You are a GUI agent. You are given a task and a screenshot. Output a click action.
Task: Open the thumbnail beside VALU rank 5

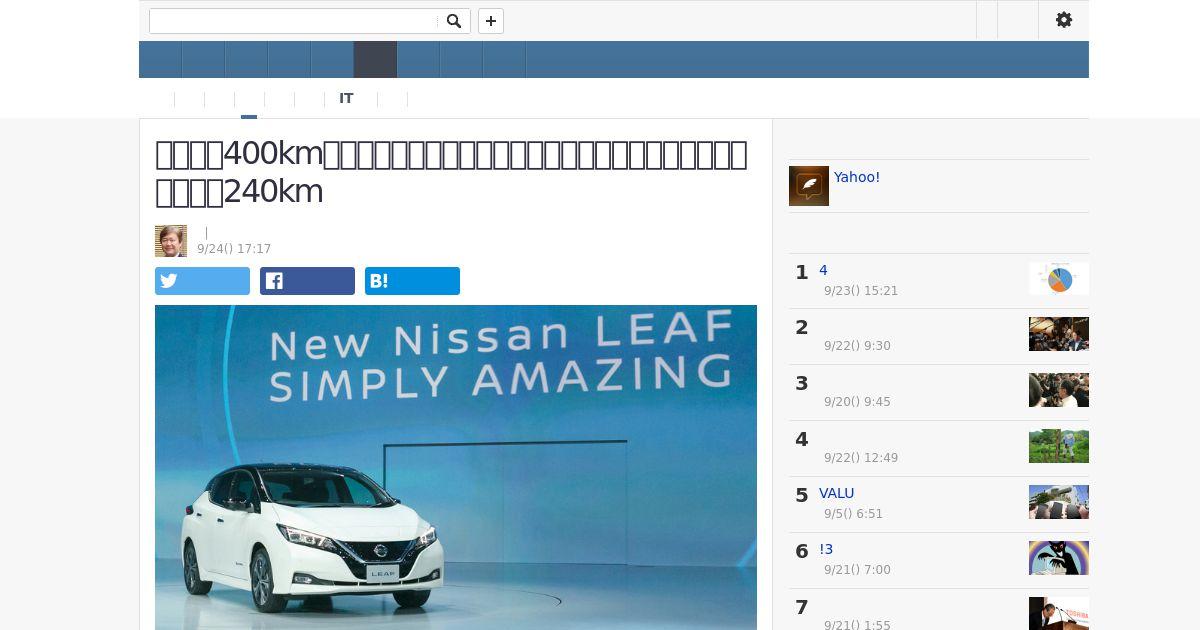click(x=1059, y=502)
